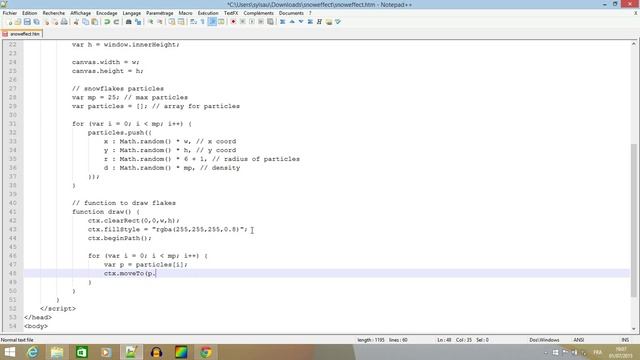Print the document using toolbar icon
This screenshot has height=360, width=640.
64,22
